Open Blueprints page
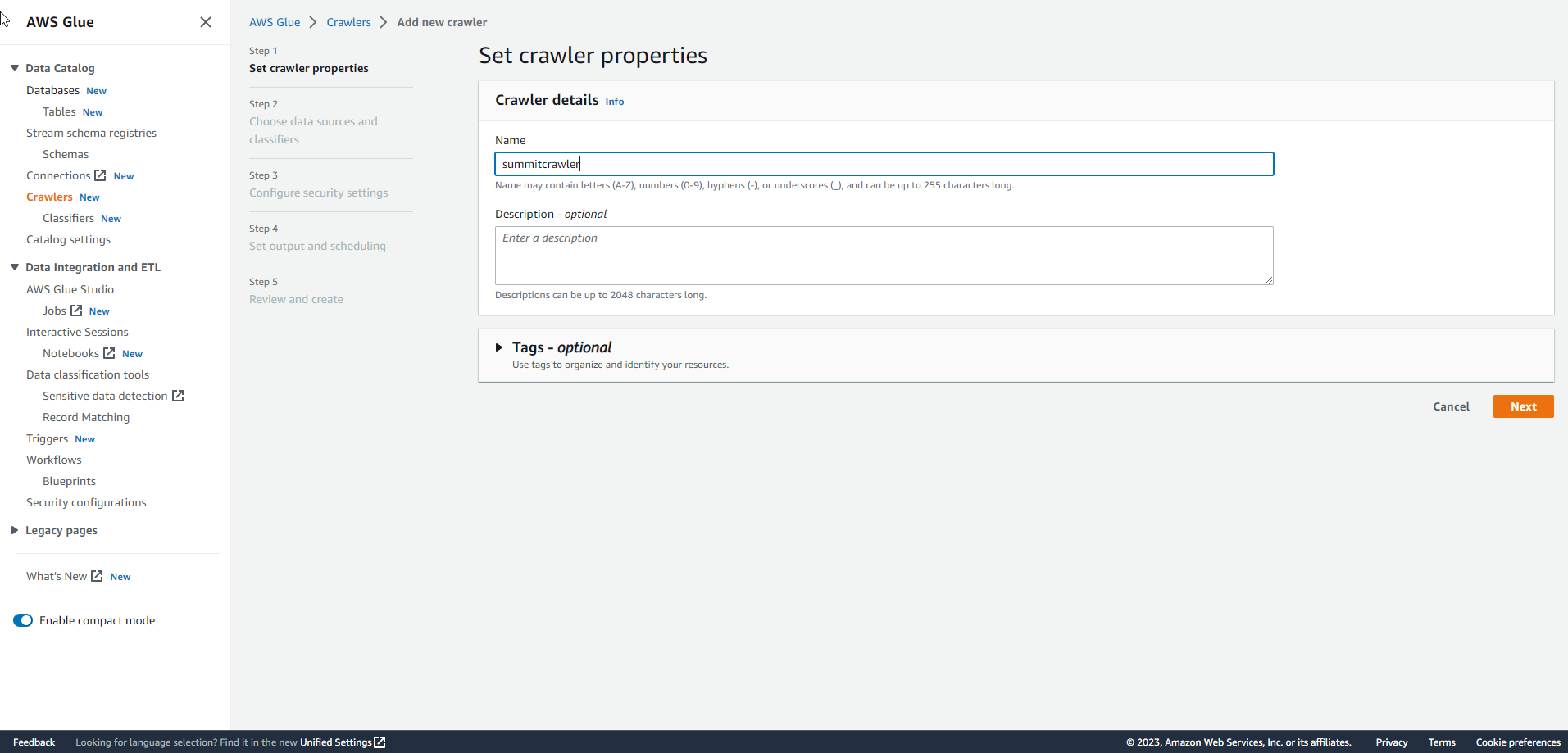Viewport: 1568px width, 753px height. (69, 481)
